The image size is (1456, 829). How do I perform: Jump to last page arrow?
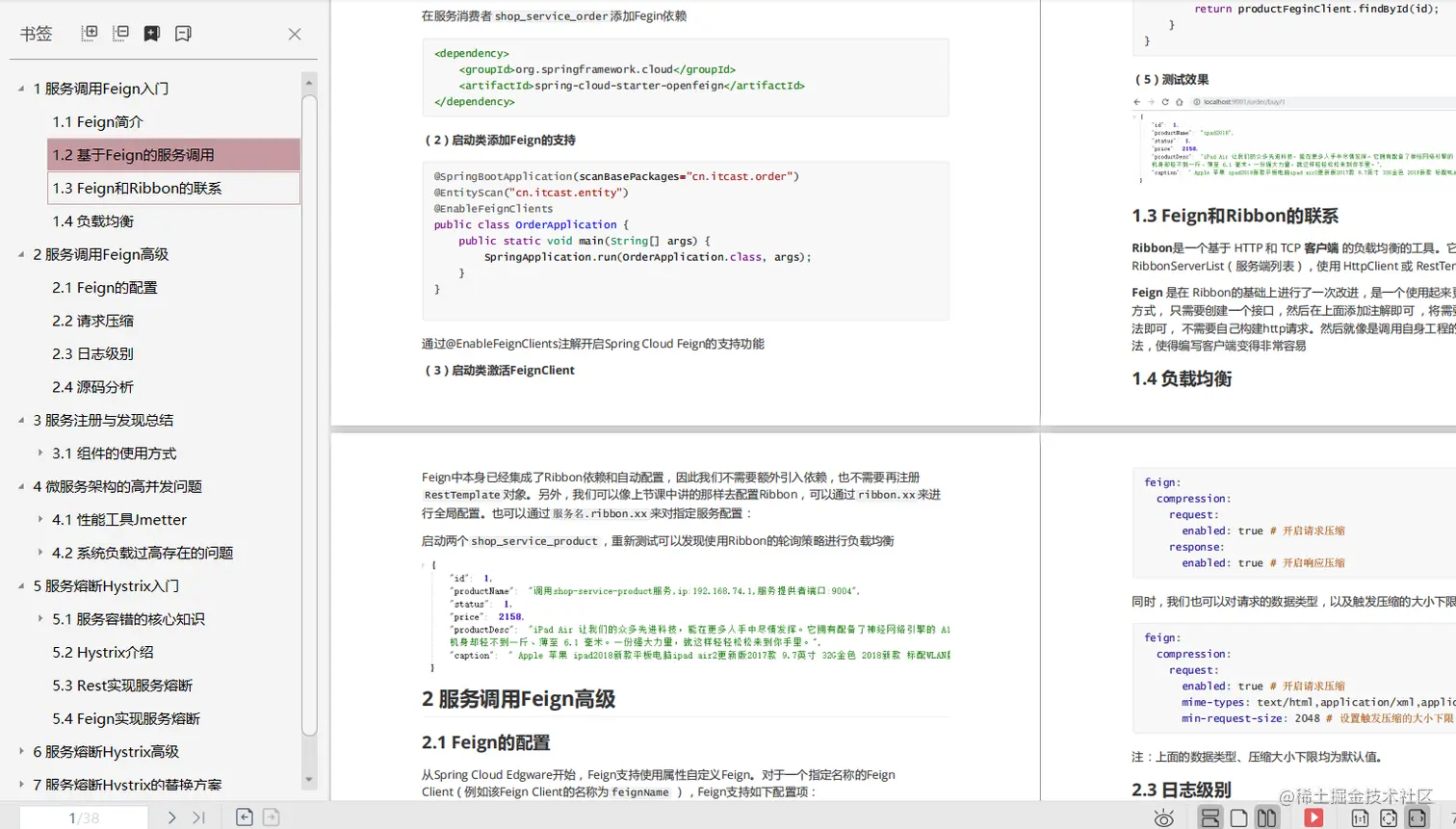point(198,817)
